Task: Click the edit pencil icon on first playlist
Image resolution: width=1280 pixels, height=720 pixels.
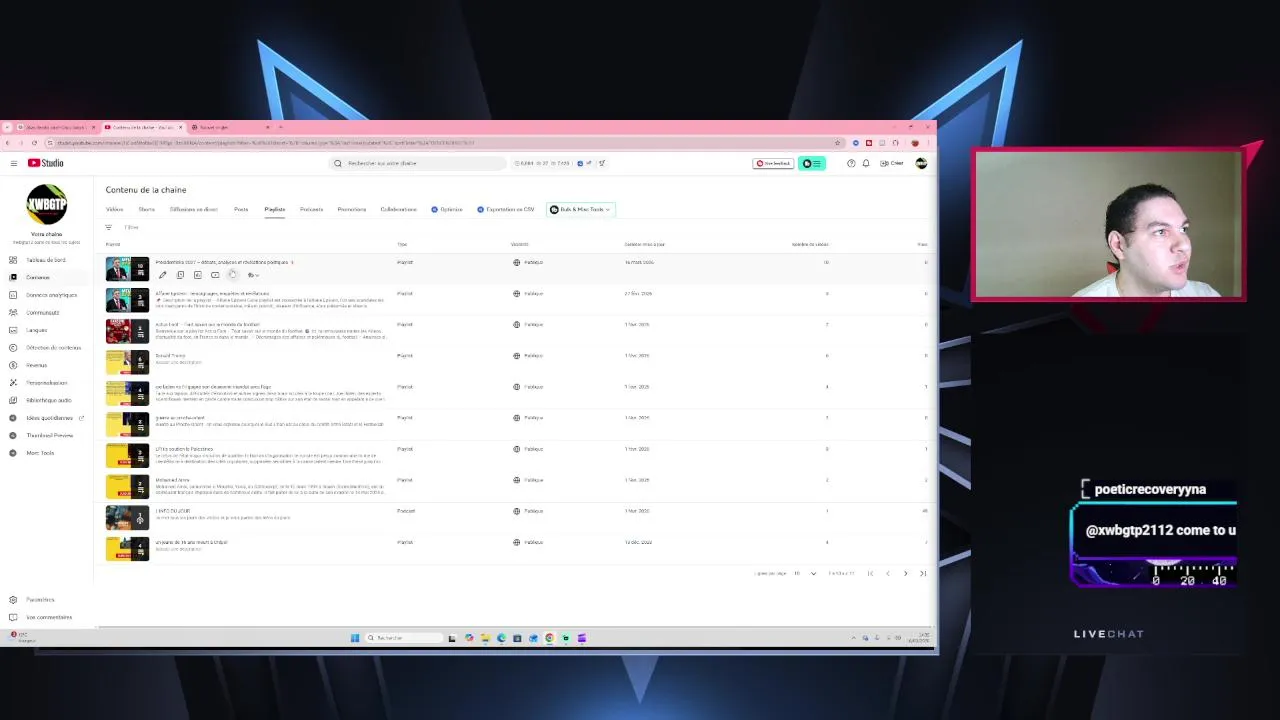Action: point(162,275)
